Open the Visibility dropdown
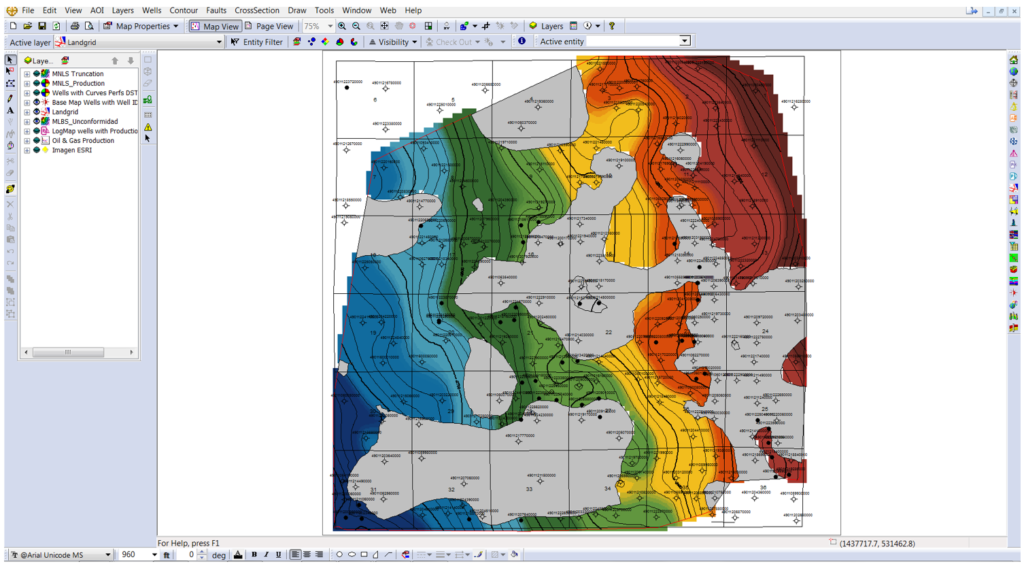Image resolution: width=1024 pixels, height=566 pixels. (414, 42)
